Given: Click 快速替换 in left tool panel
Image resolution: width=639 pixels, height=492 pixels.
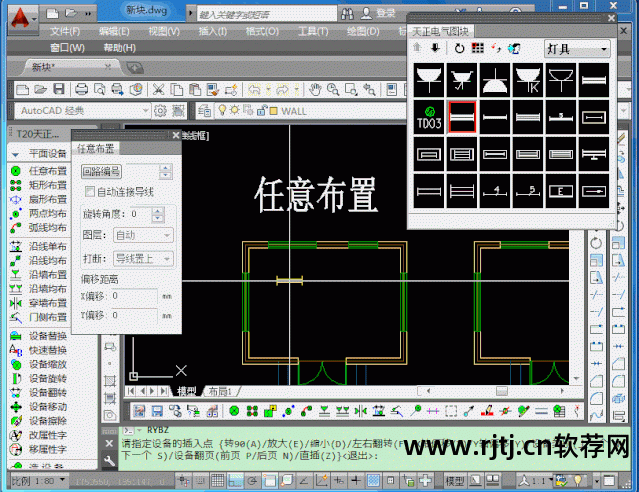Looking at the screenshot, I should pyautogui.click(x=40, y=350).
